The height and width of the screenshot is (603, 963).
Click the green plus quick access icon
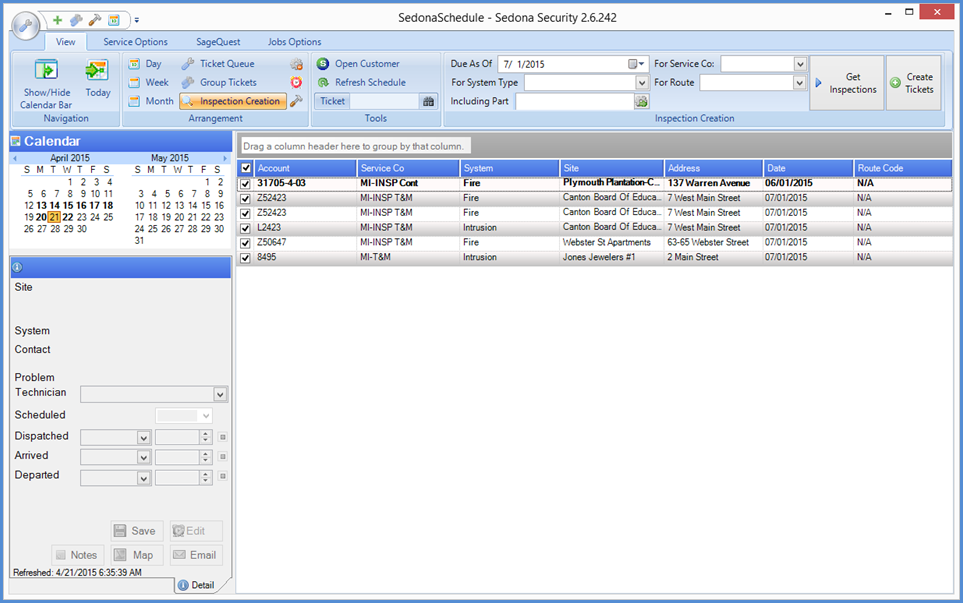[x=57, y=20]
